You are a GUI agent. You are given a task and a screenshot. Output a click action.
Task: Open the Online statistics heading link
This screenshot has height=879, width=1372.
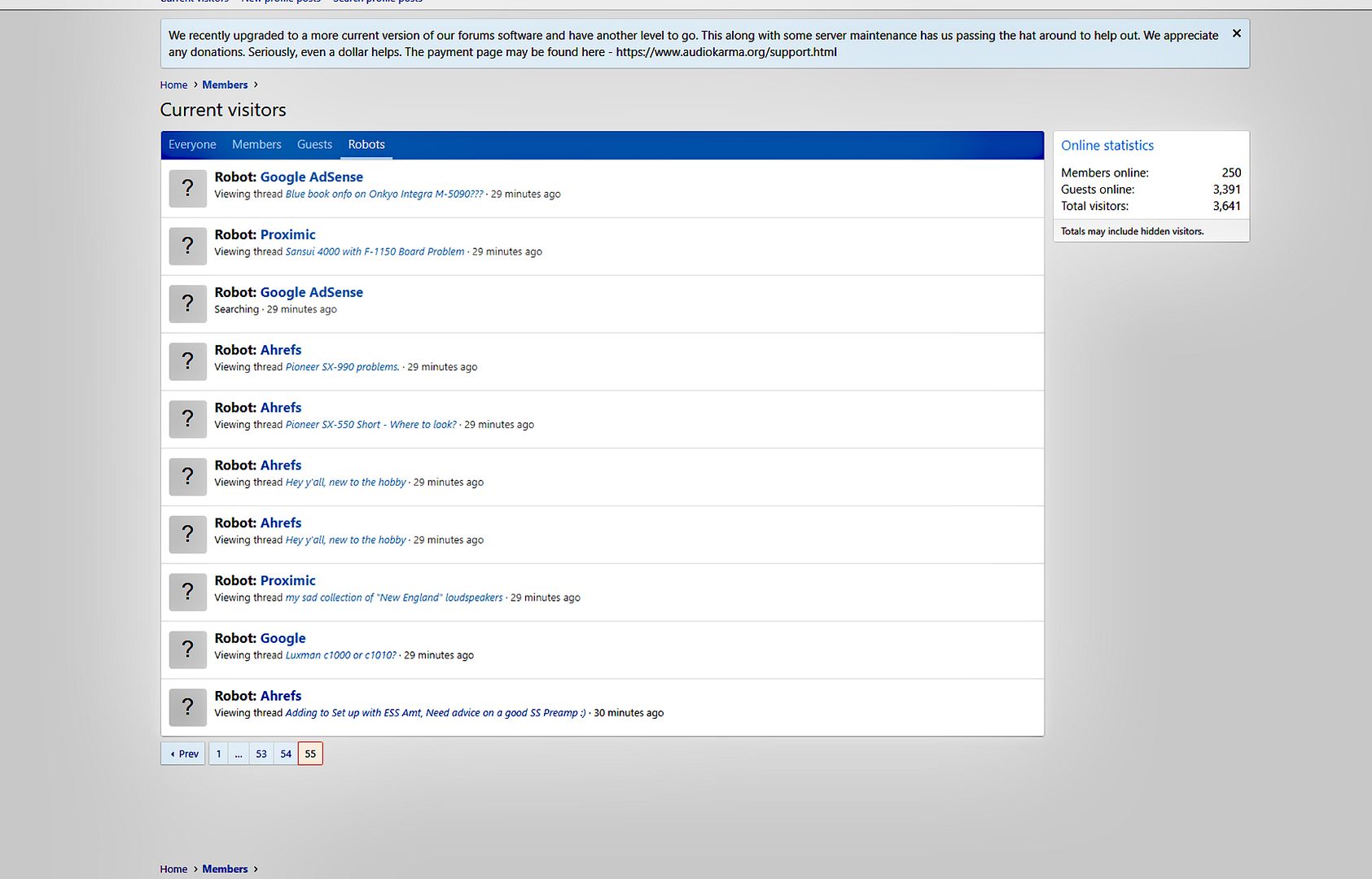(x=1107, y=146)
